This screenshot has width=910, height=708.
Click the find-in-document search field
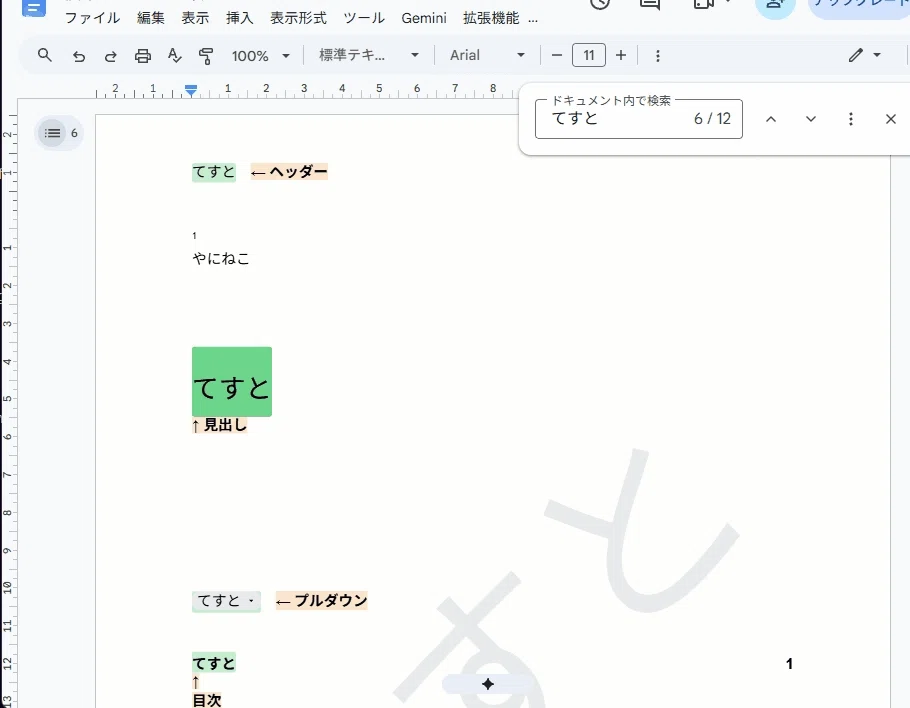point(638,118)
